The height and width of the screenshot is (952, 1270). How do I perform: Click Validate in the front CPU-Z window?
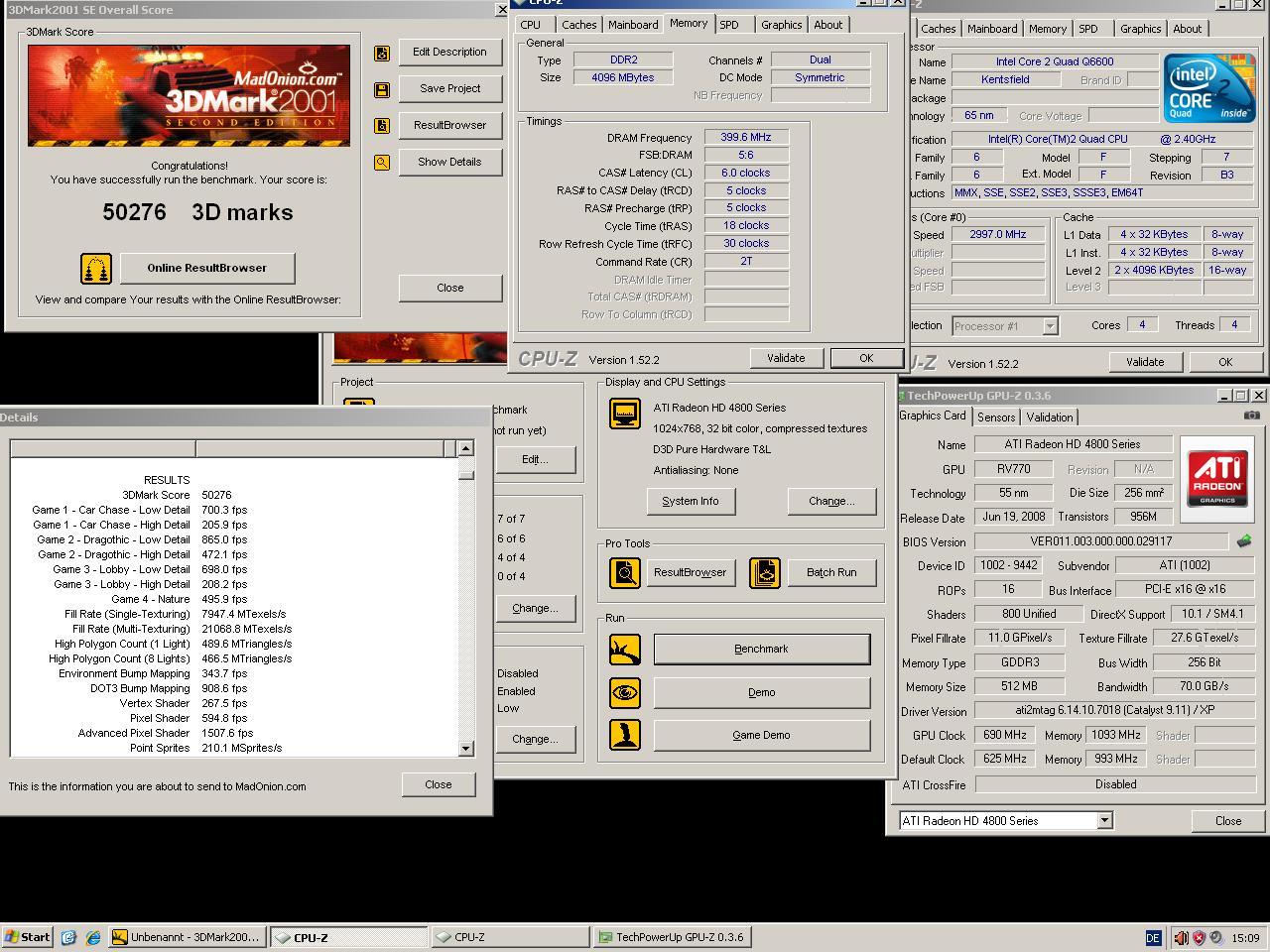(786, 359)
